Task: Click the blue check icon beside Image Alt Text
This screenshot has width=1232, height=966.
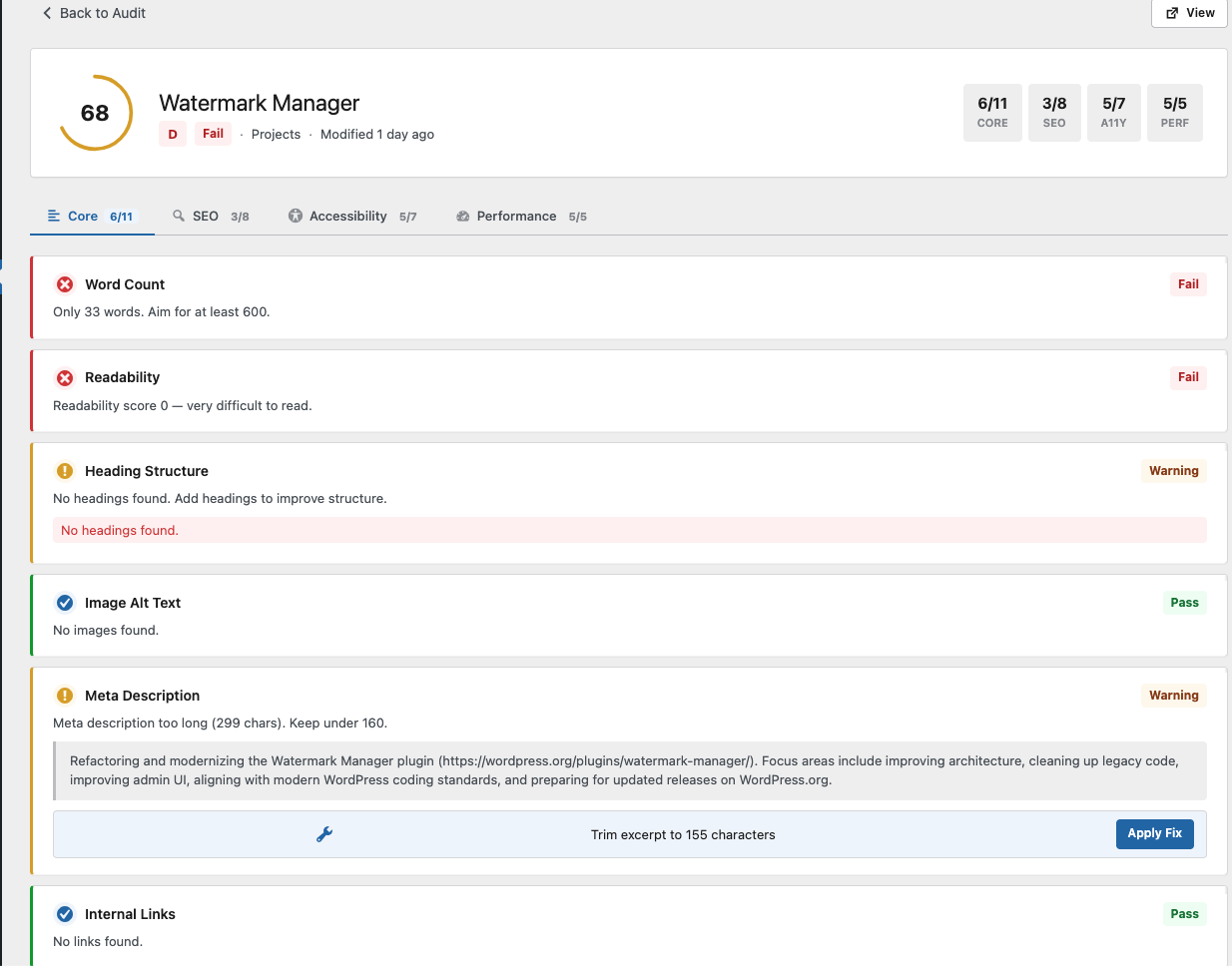Action: 65,603
